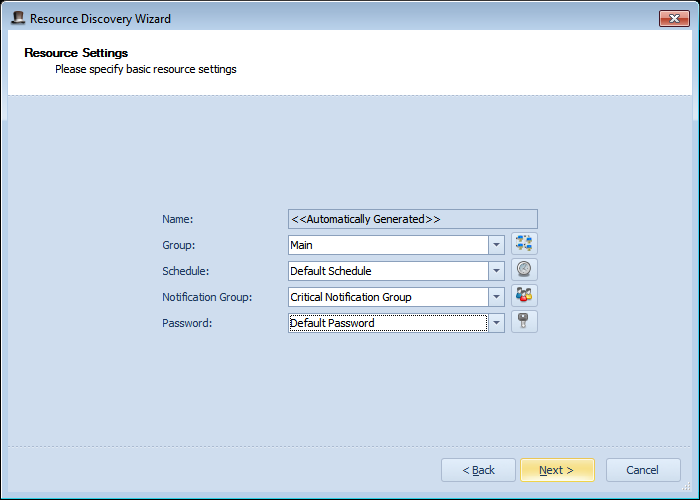Expand the Notification Group dropdown arrow
The height and width of the screenshot is (500, 700).
coord(496,297)
